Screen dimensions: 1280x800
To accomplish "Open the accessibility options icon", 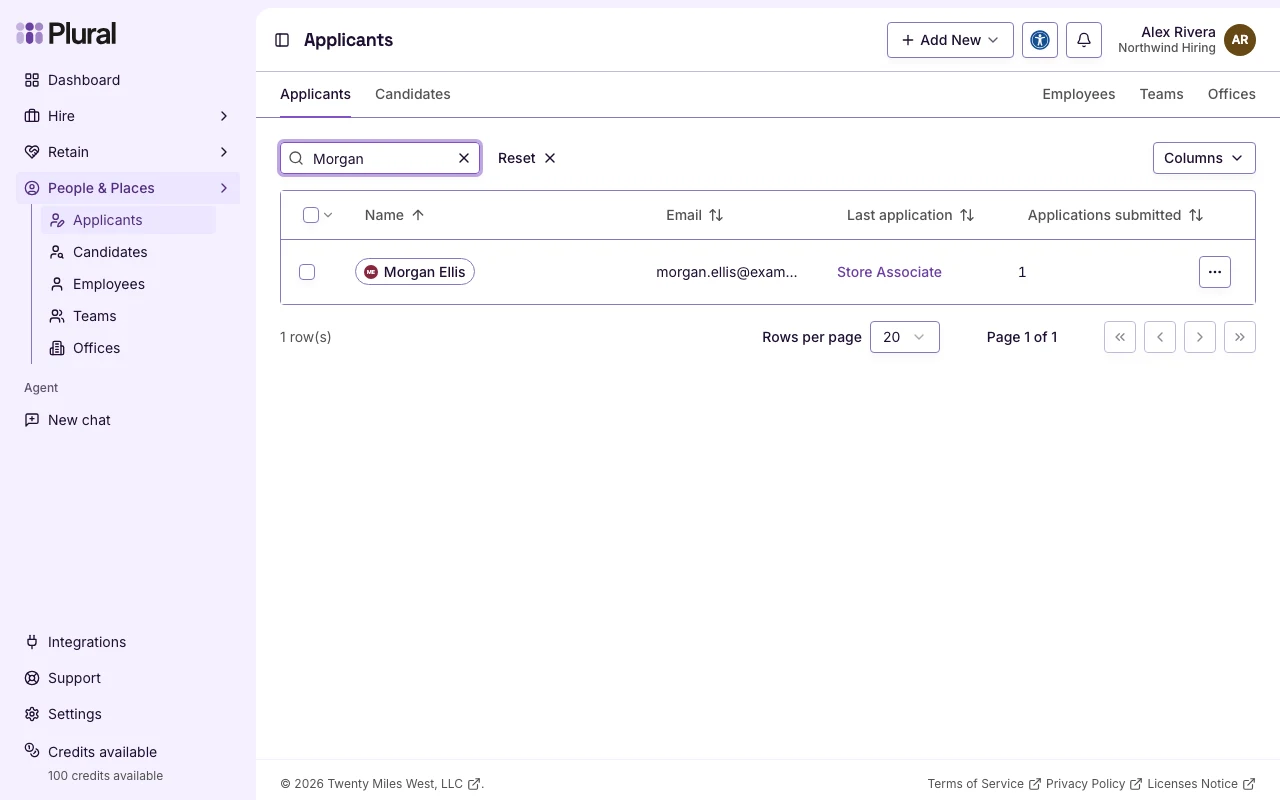I will [x=1040, y=40].
